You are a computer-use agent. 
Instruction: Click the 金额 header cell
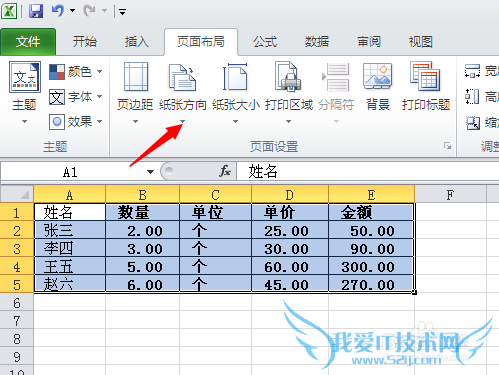point(371,212)
